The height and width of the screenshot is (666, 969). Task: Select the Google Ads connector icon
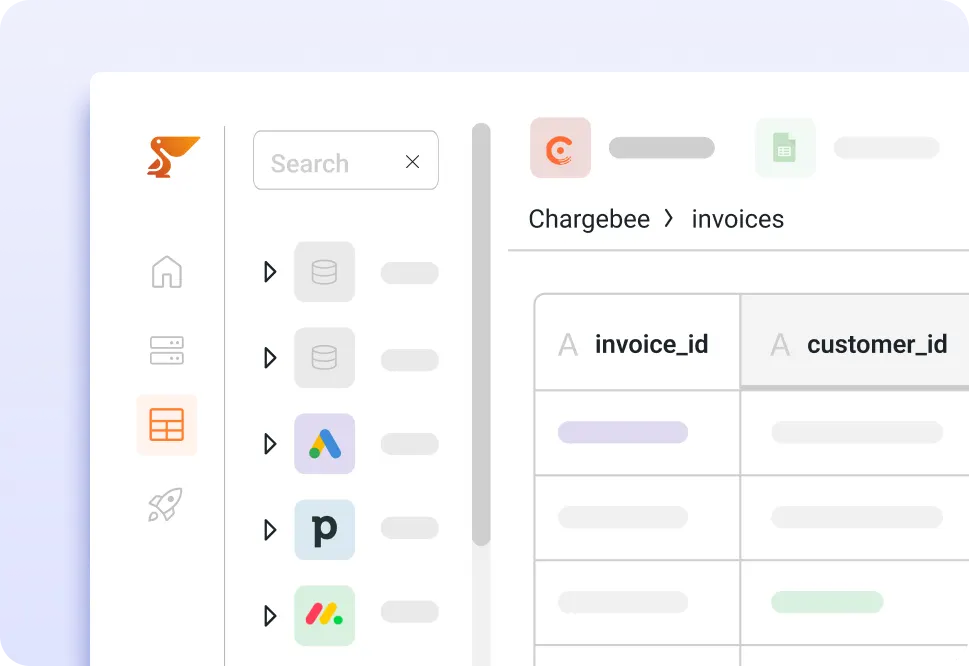pos(324,443)
